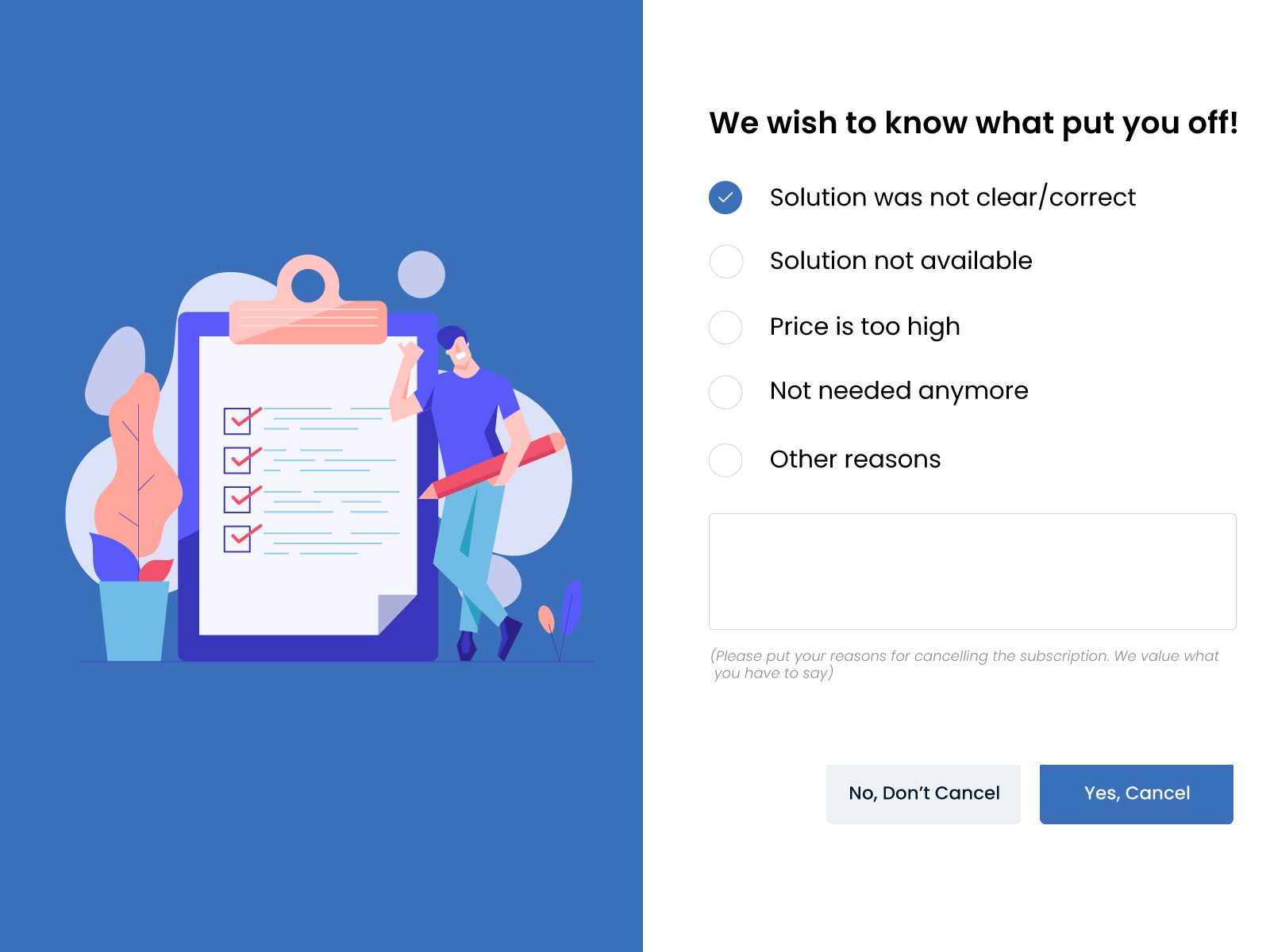Image resolution: width=1270 pixels, height=952 pixels.
Task: Click the "Other reasons" label text
Action: point(855,459)
